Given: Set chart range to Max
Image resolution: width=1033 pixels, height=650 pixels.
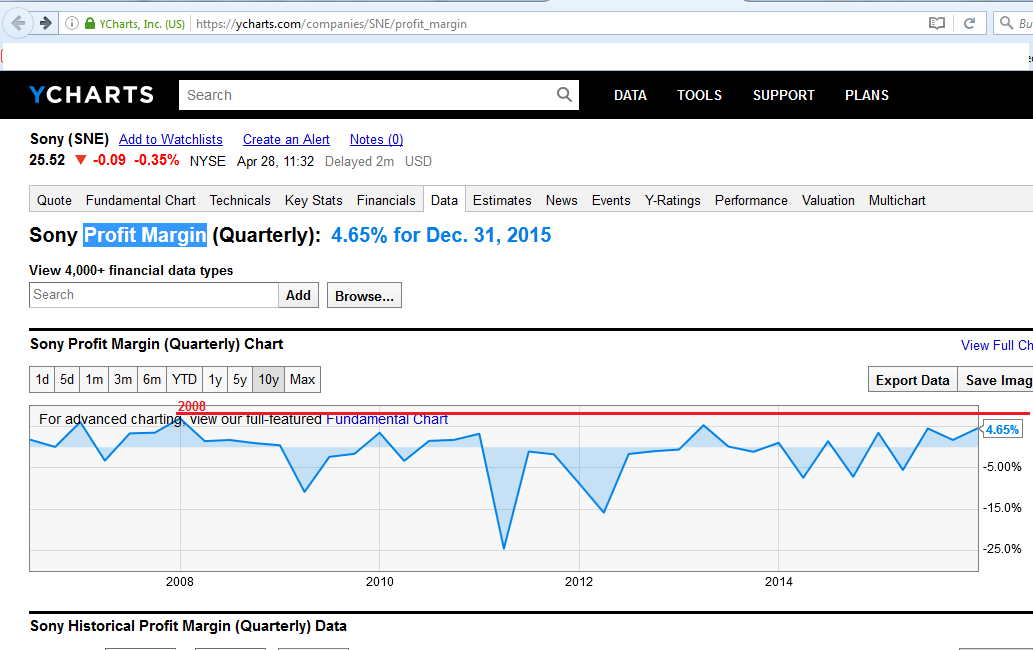Looking at the screenshot, I should pyautogui.click(x=302, y=380).
